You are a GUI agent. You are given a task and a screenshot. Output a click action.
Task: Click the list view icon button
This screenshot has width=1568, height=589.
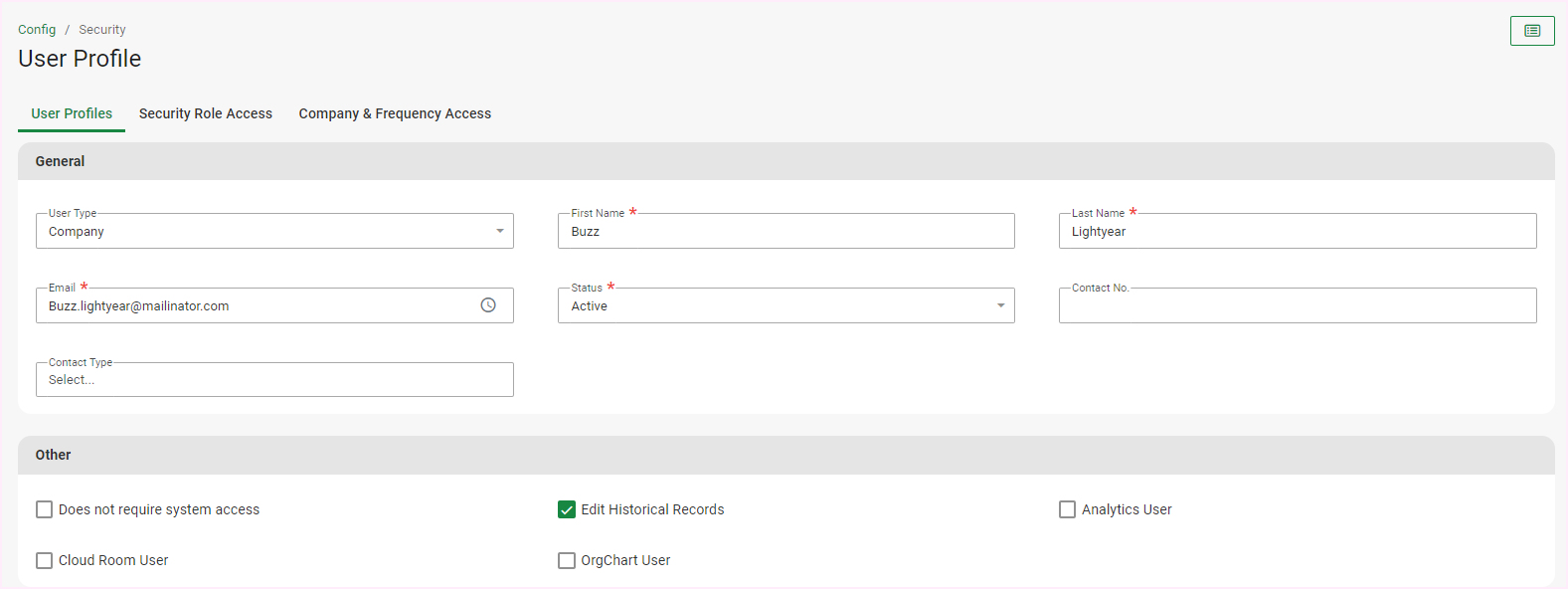[1531, 31]
